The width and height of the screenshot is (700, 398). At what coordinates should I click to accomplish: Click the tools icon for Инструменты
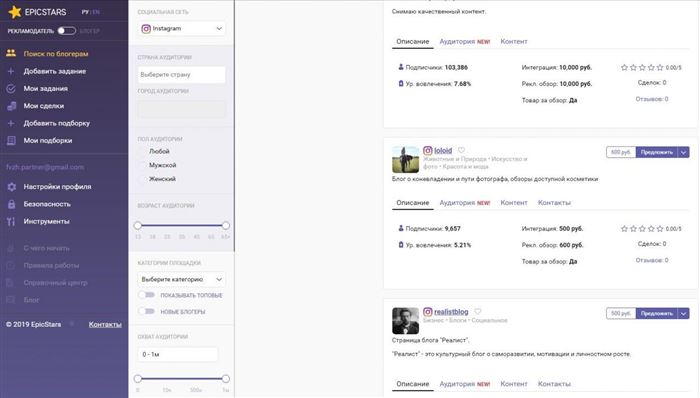coord(11,221)
